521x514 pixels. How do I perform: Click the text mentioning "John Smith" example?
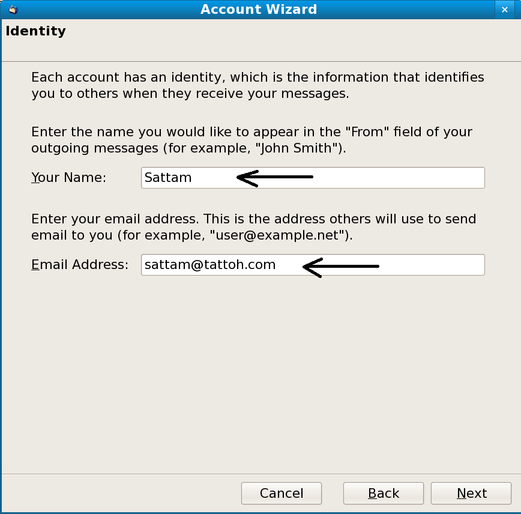(252, 140)
